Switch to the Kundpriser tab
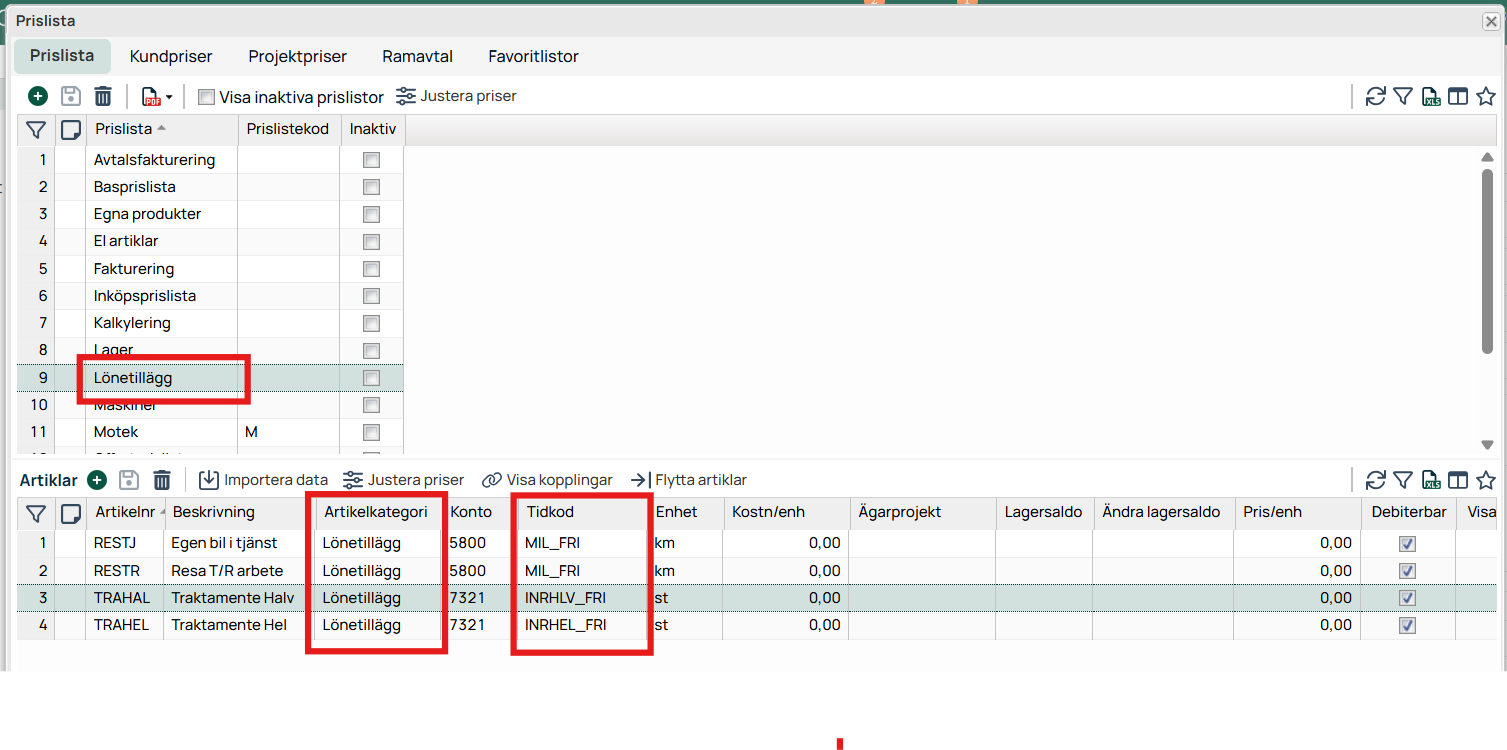The height and width of the screenshot is (750, 1507). pos(171,57)
